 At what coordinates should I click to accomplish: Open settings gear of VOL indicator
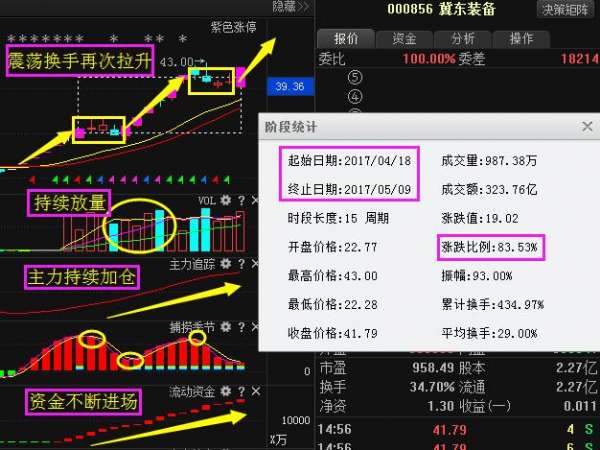(226, 200)
